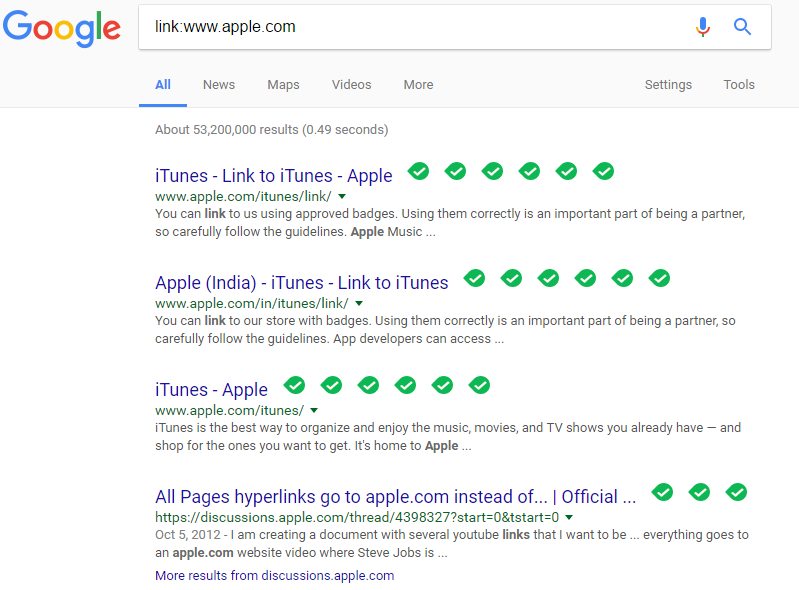This screenshot has height=590, width=799.
Task: Open 'Apple (India) - iTunes - Link to iTunes' result
Action: (x=302, y=283)
